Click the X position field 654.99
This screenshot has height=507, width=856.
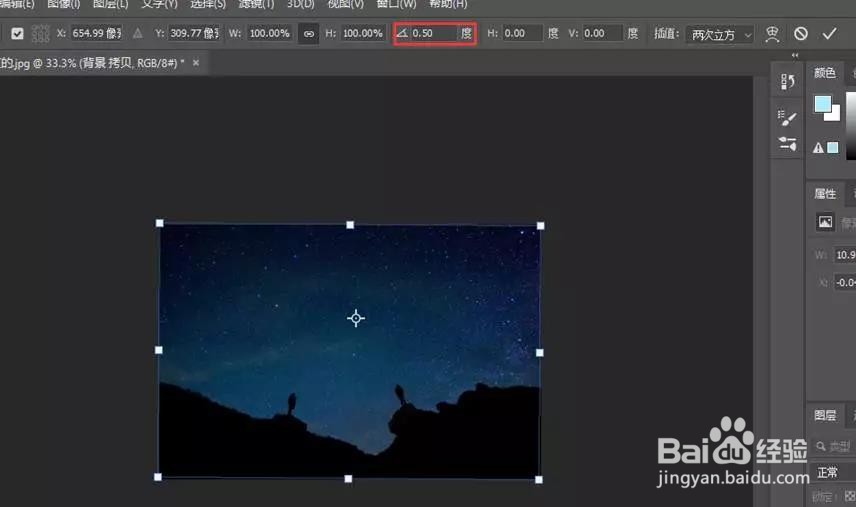(97, 33)
